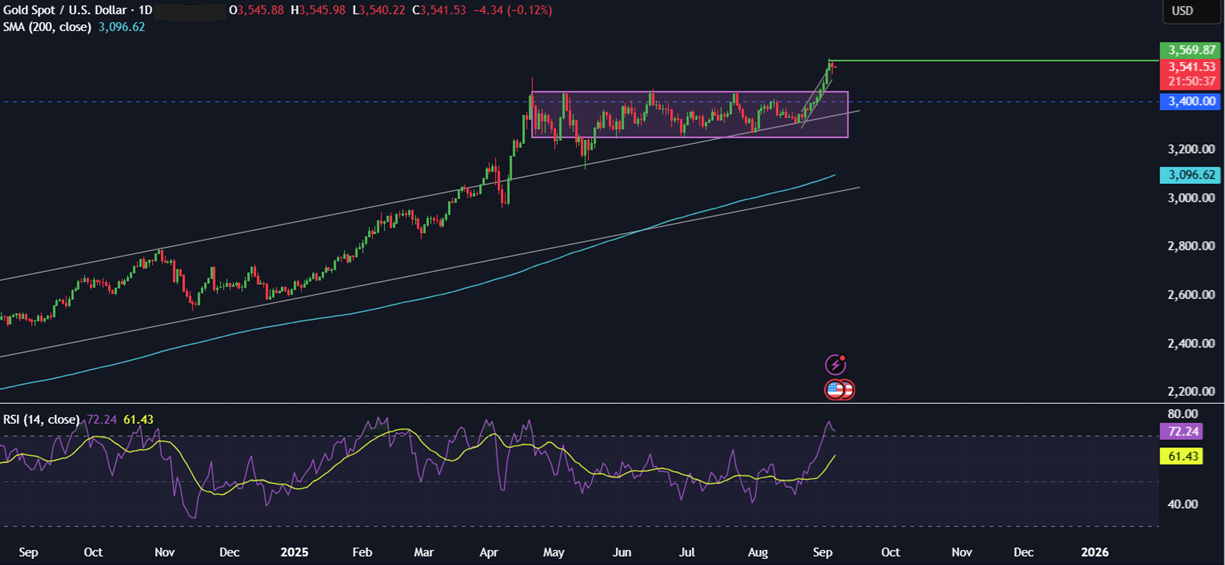Click the SMA value 3,096.62 in legend
The image size is (1225, 565).
pyautogui.click(x=121, y=27)
